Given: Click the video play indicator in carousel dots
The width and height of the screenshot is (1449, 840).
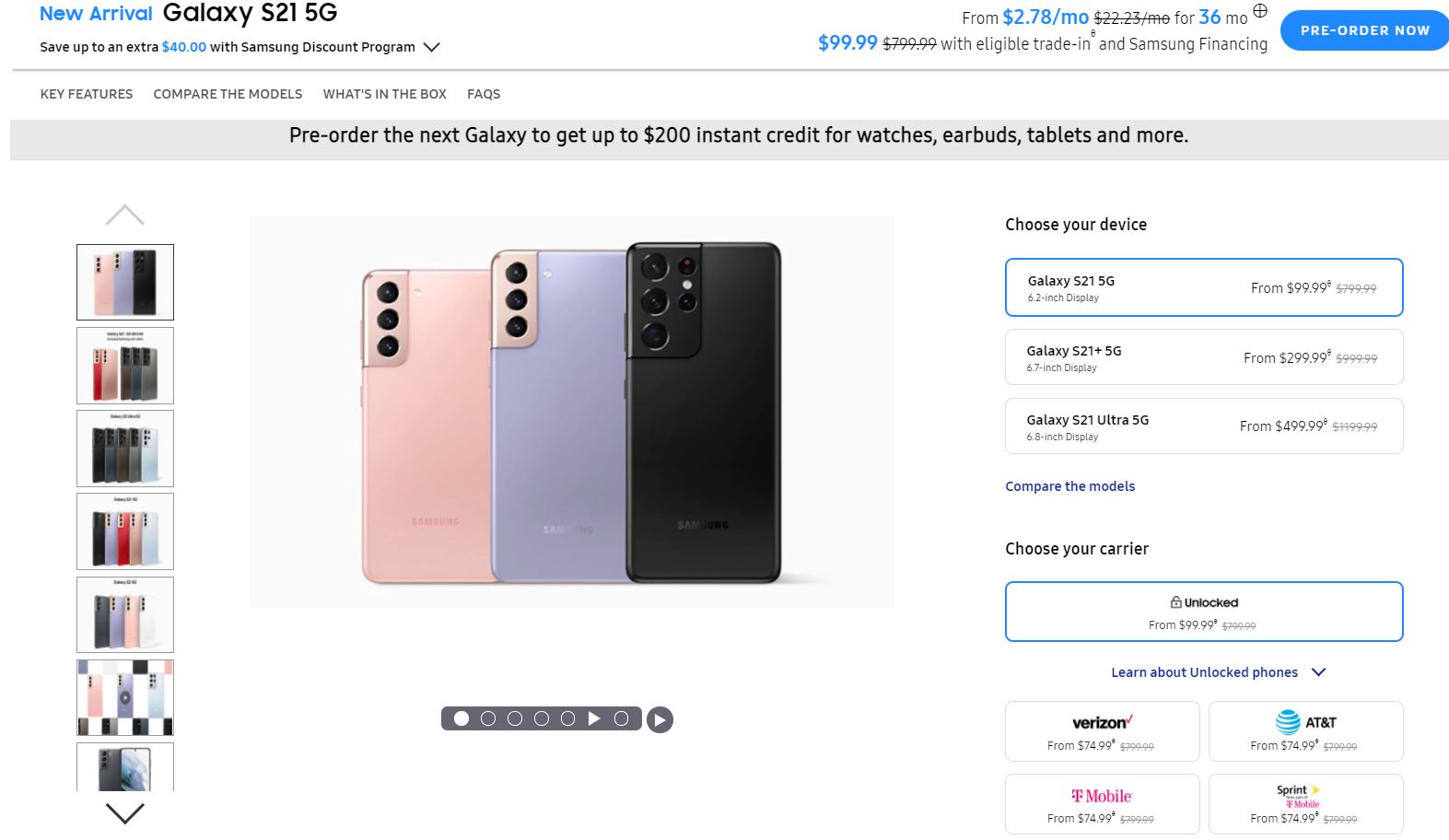Looking at the screenshot, I should coord(594,718).
